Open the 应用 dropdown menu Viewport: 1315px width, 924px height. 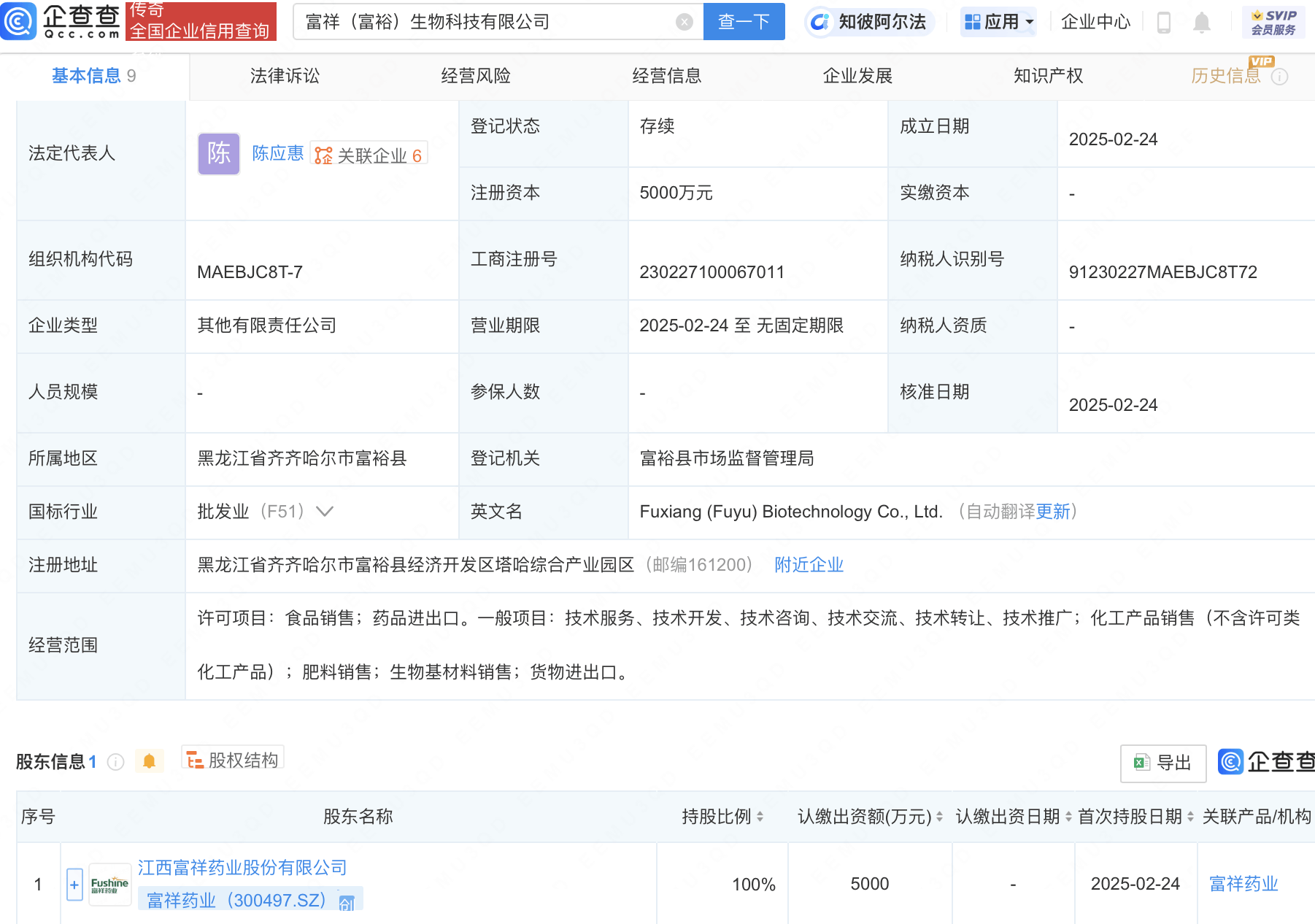tap(999, 22)
